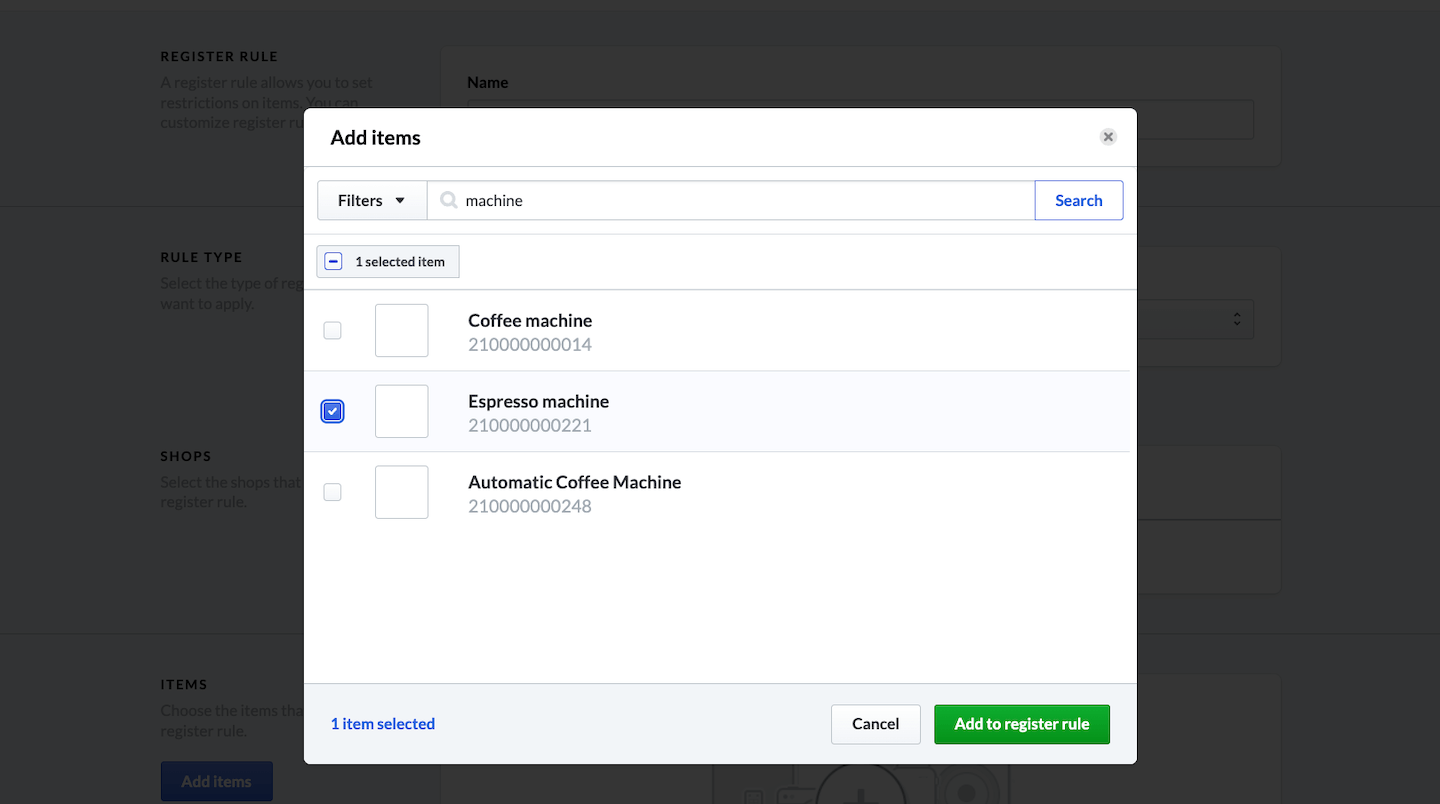Deselect all via the '1 selected item' toggle
This screenshot has width=1440, height=804.
coord(335,262)
